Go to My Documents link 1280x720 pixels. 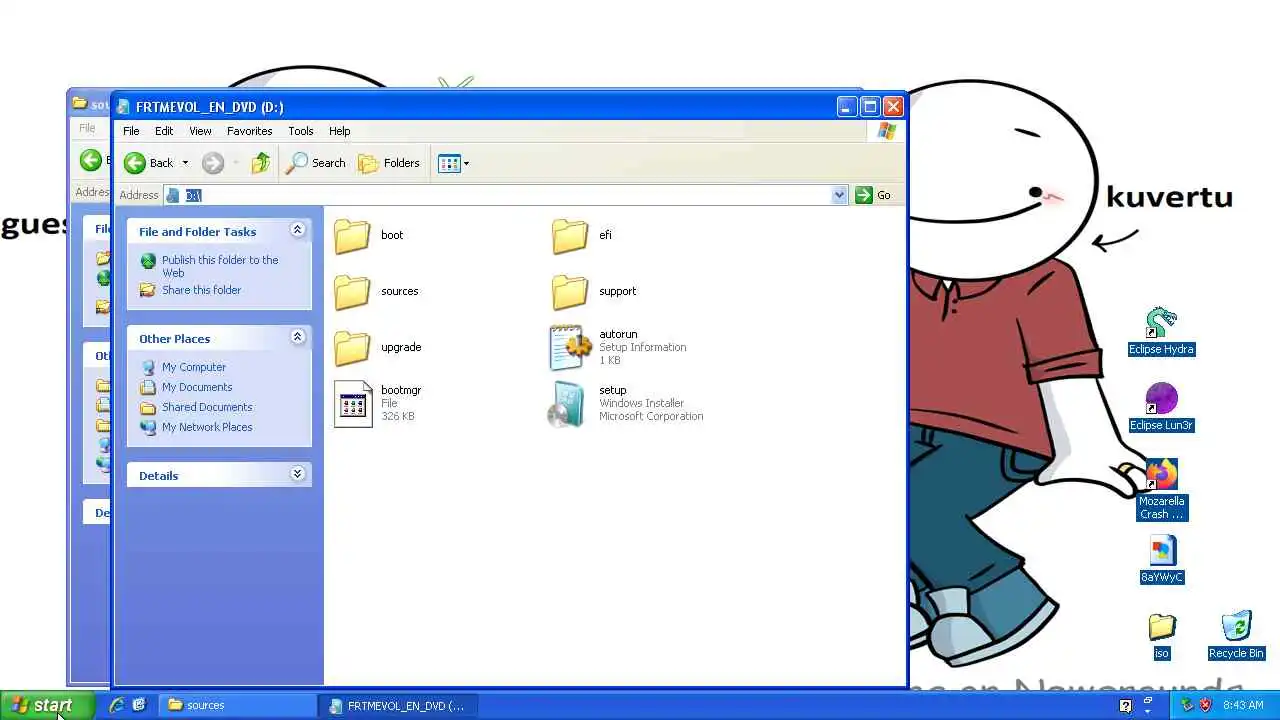pyautogui.click(x=197, y=387)
